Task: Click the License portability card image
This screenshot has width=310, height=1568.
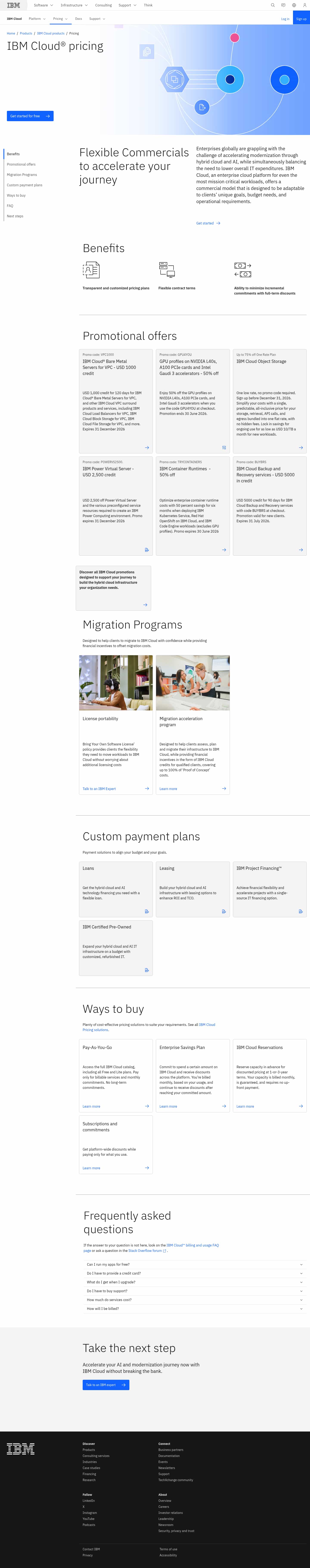Action: [x=115, y=682]
